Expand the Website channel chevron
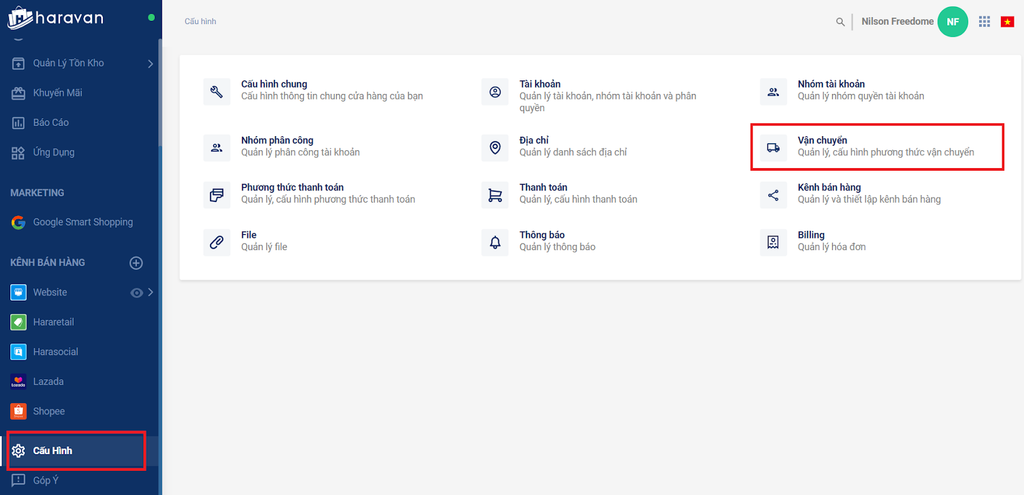This screenshot has height=495, width=1024. point(151,293)
